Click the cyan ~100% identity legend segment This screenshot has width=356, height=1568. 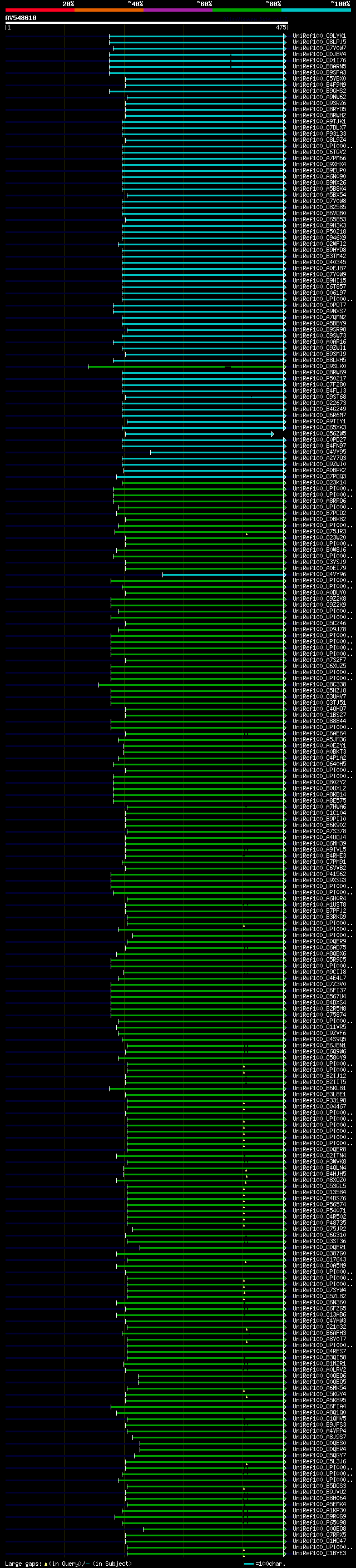tap(316, 10)
